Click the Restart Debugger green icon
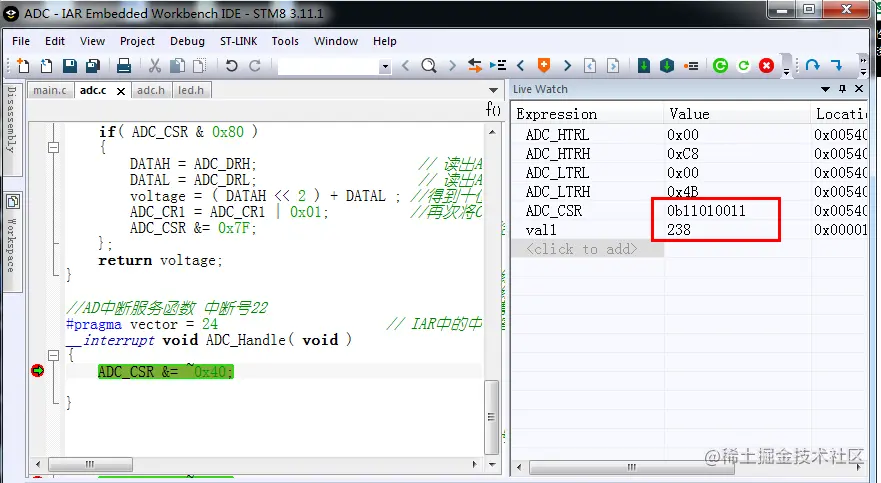The image size is (881, 483). tap(743, 66)
